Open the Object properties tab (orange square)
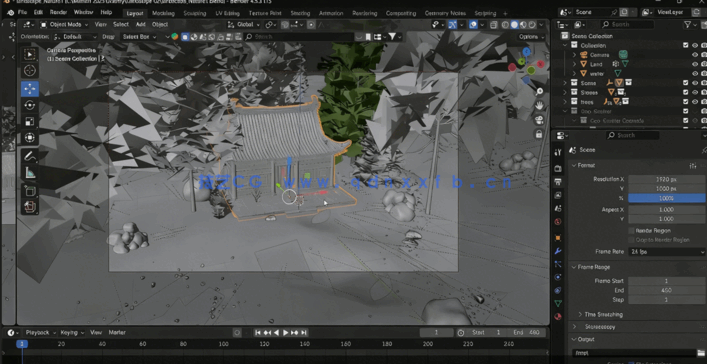 pos(558,237)
